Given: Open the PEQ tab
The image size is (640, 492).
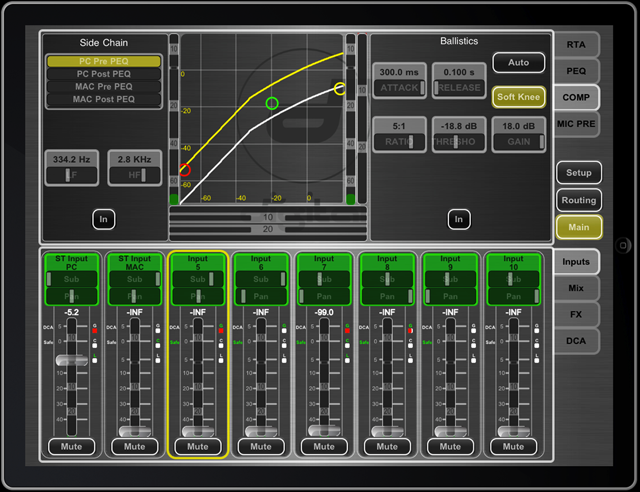Looking at the screenshot, I should click(576, 71).
